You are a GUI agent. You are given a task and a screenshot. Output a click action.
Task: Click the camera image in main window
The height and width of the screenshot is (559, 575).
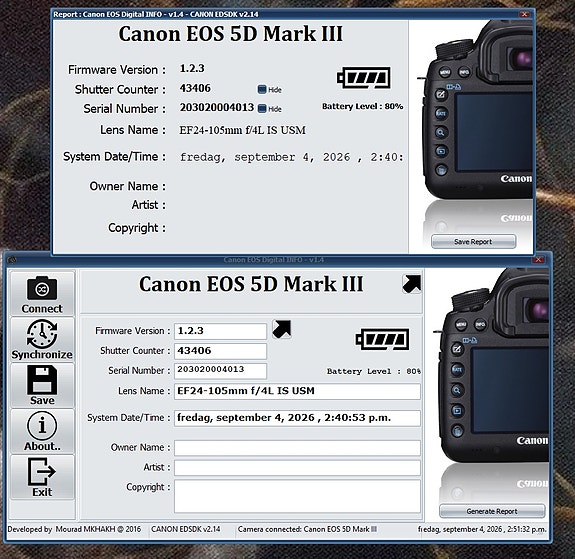tap(491, 367)
